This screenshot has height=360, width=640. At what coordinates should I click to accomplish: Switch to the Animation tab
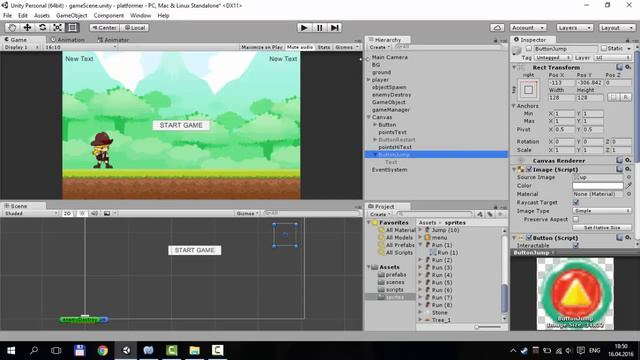tap(68, 40)
